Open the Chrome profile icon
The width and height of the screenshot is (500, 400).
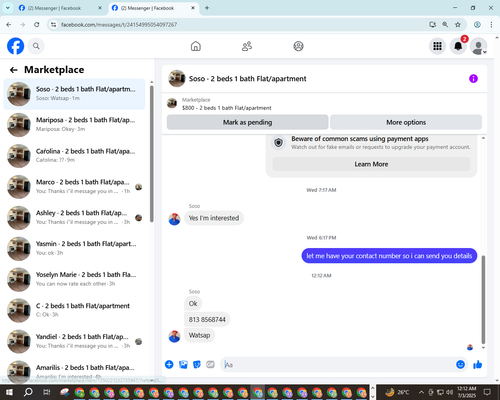[x=477, y=24]
